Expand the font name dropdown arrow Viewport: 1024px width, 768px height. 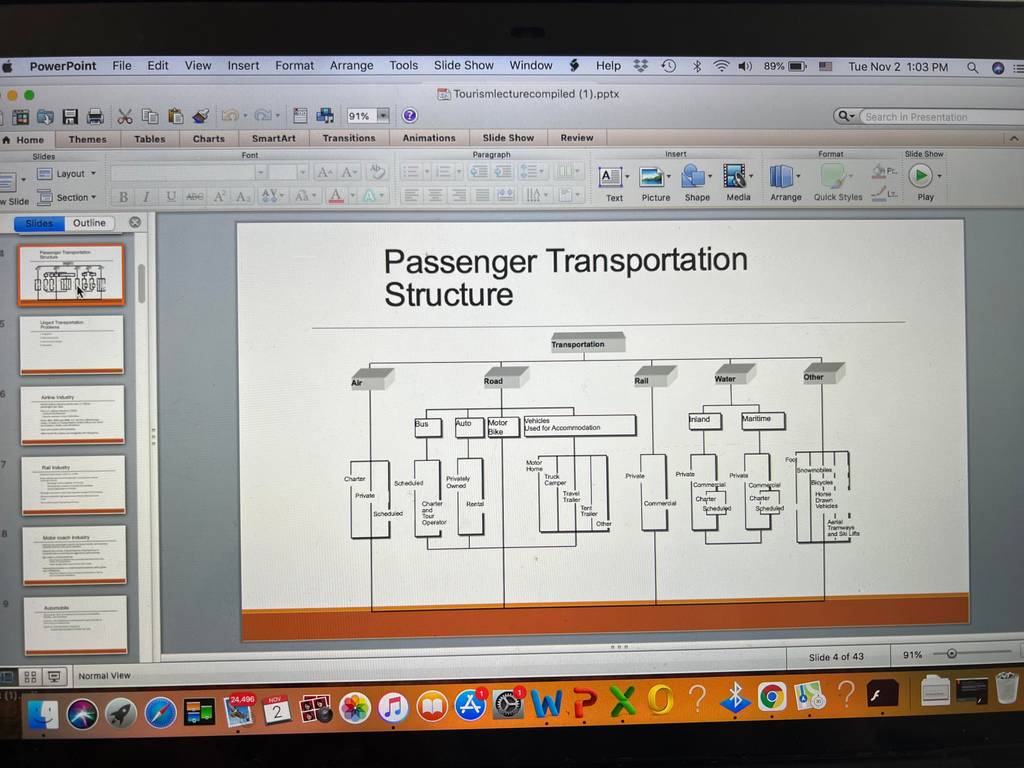coord(261,172)
